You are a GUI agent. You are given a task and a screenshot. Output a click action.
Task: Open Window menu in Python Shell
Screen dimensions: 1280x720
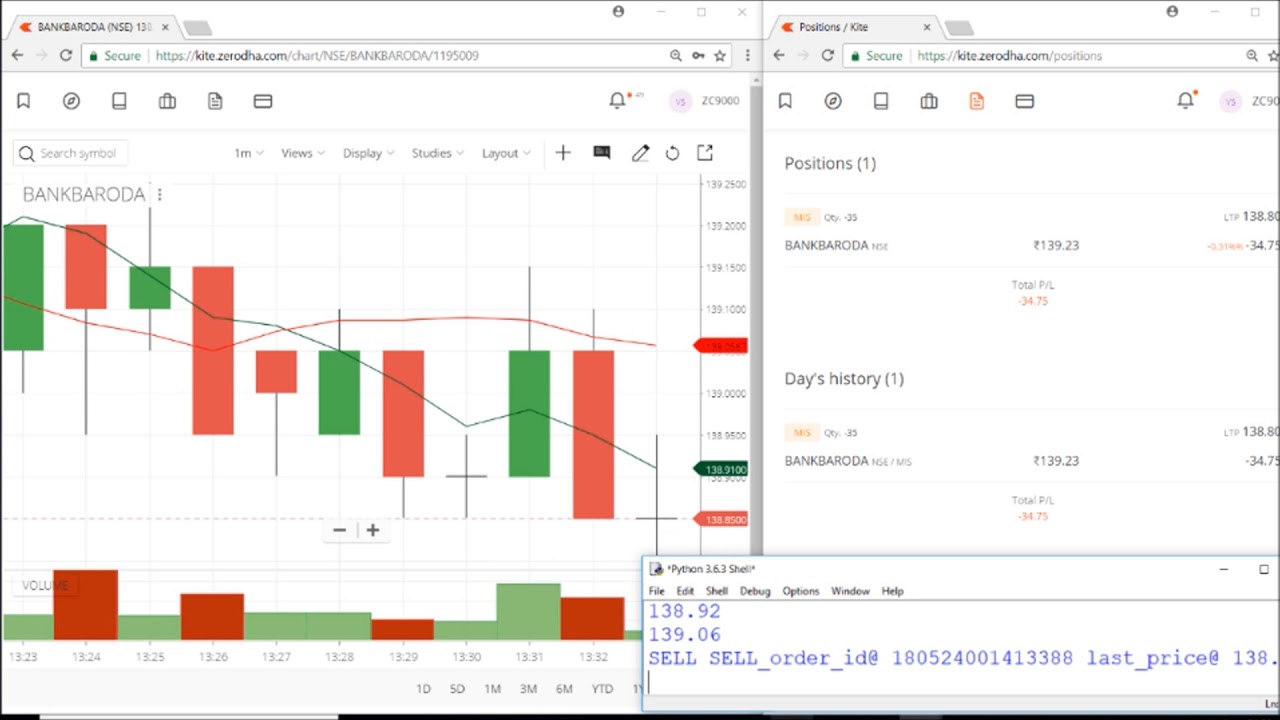(x=850, y=591)
